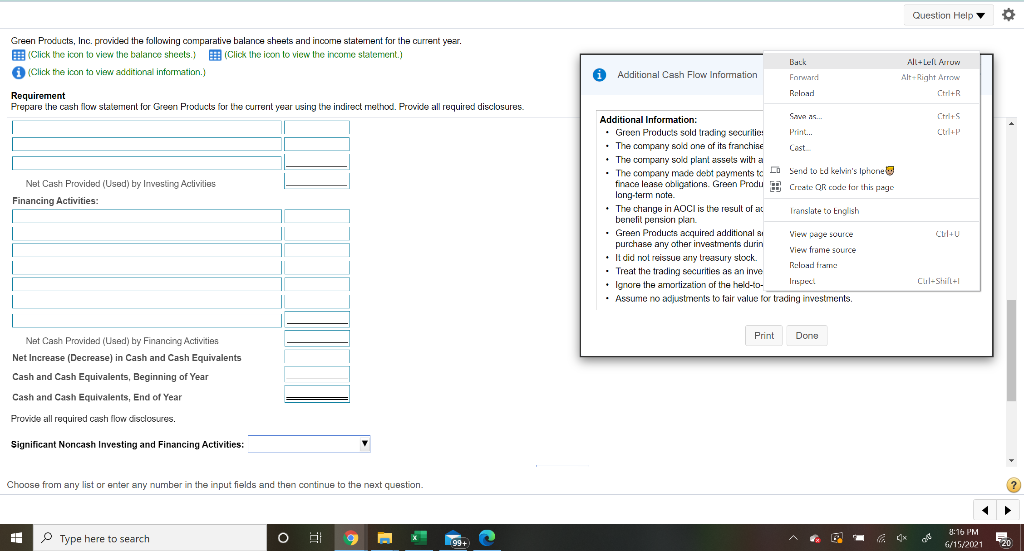Click first Financing Activities amount field

pos(317,216)
